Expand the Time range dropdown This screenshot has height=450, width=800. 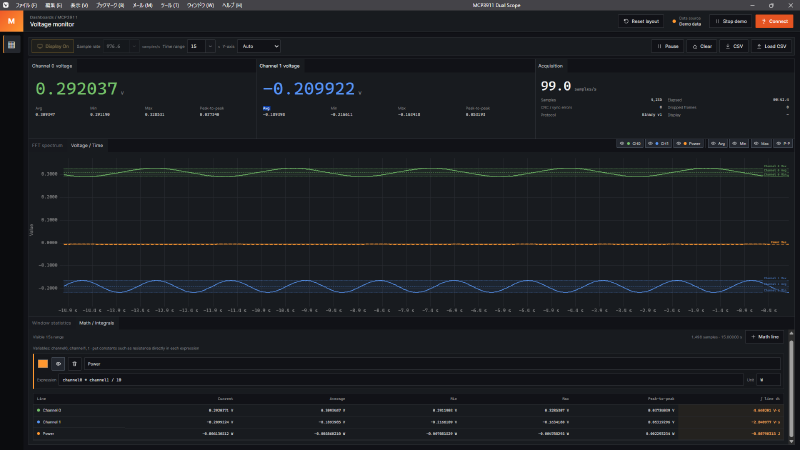[201, 46]
